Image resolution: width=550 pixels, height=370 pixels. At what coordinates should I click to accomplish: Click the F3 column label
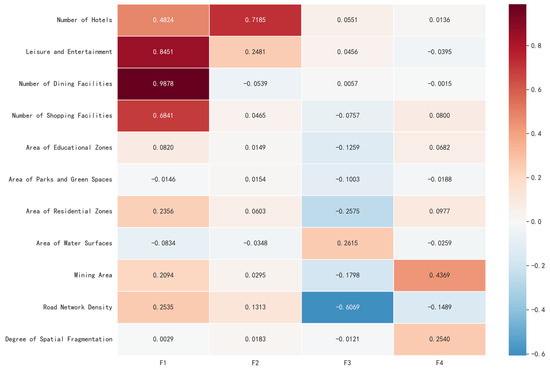click(347, 363)
